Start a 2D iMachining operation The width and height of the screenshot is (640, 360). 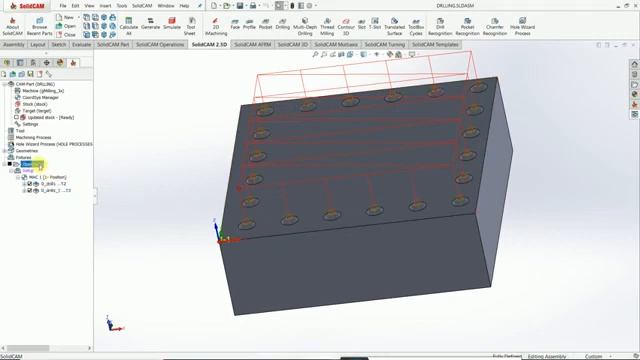(x=216, y=27)
